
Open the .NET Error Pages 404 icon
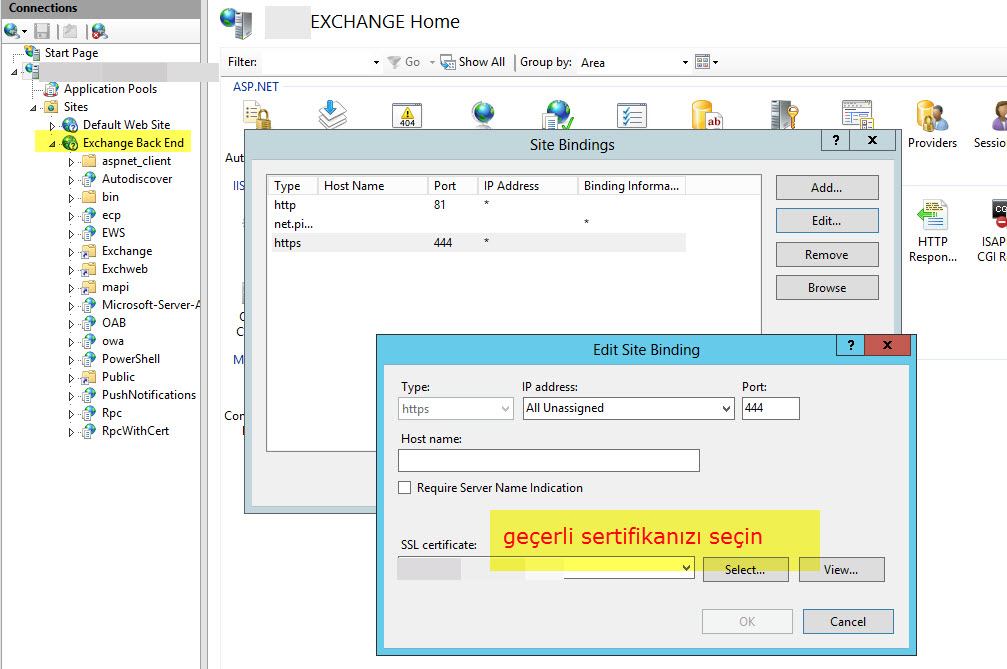click(407, 115)
